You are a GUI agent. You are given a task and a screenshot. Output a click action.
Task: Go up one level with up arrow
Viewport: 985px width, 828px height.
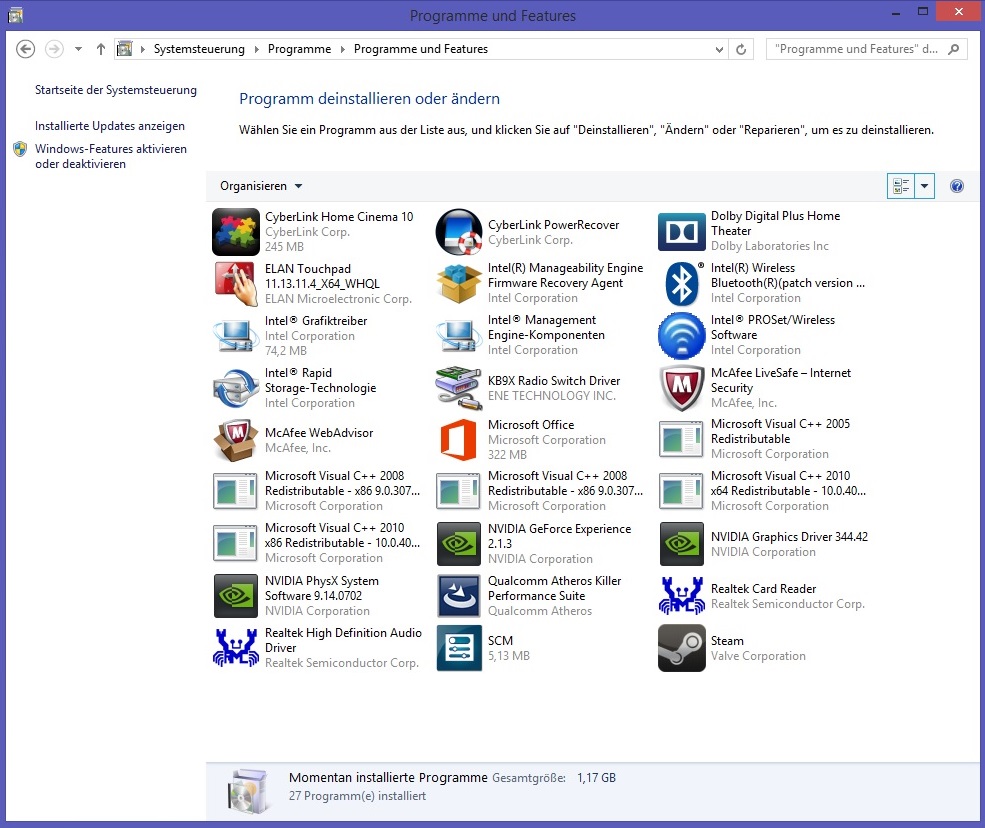click(x=101, y=49)
